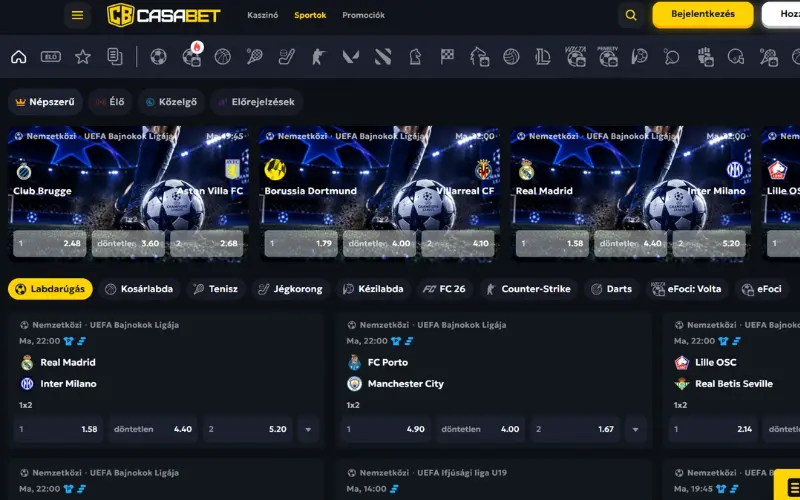
Task: Bet döntetlen 3.60 on Club Brugge card
Action: [128, 243]
